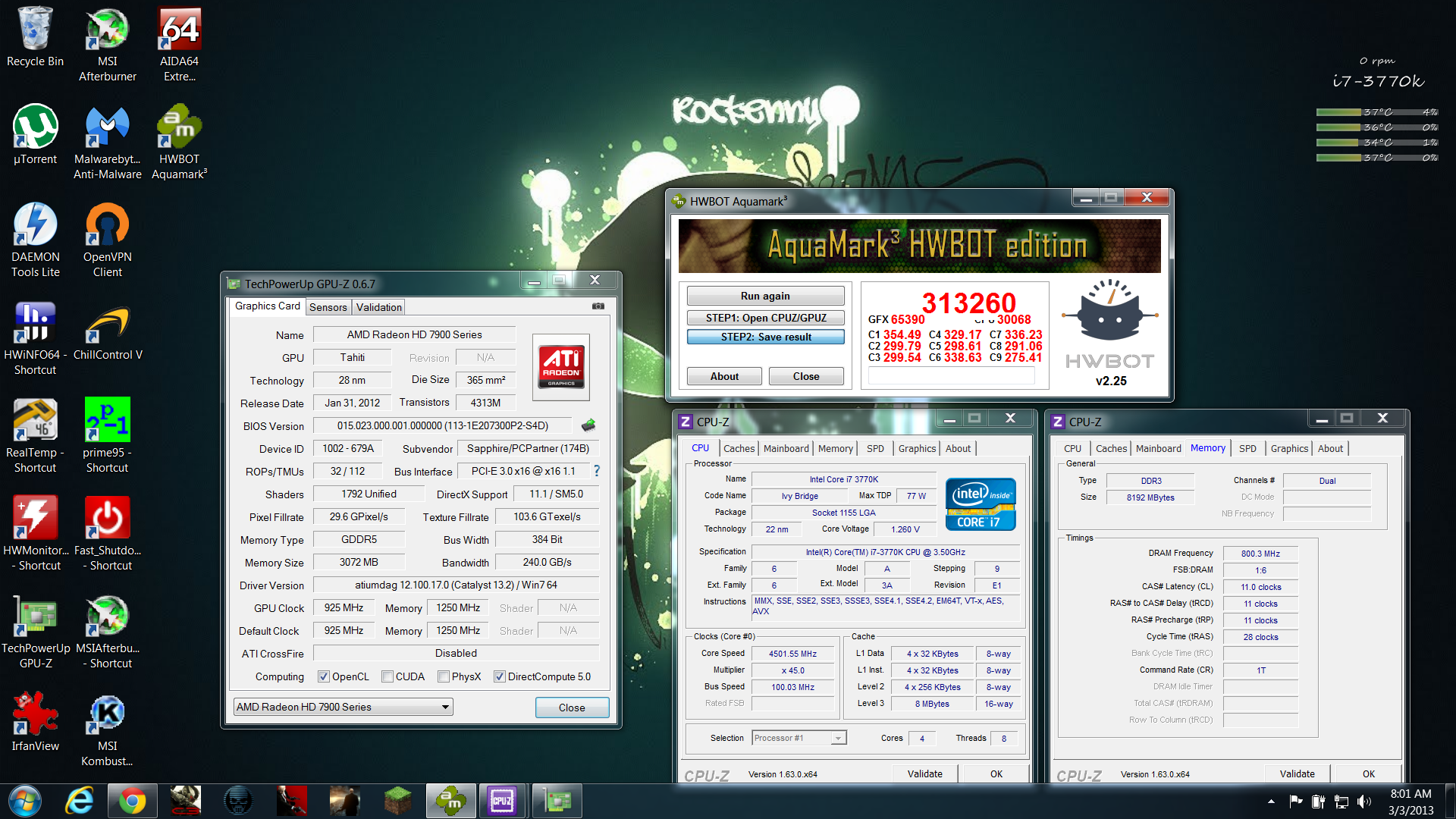Screen dimensions: 1456x819
Task: Open DAEMON Tools Lite desktop icon
Action: (x=35, y=240)
